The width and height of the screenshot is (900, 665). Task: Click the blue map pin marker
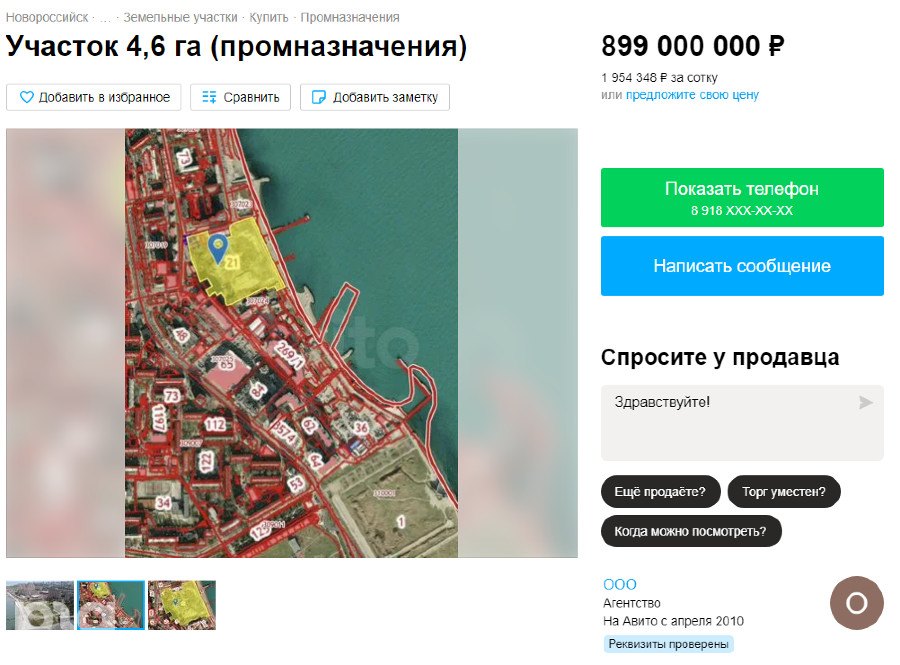pos(218,249)
